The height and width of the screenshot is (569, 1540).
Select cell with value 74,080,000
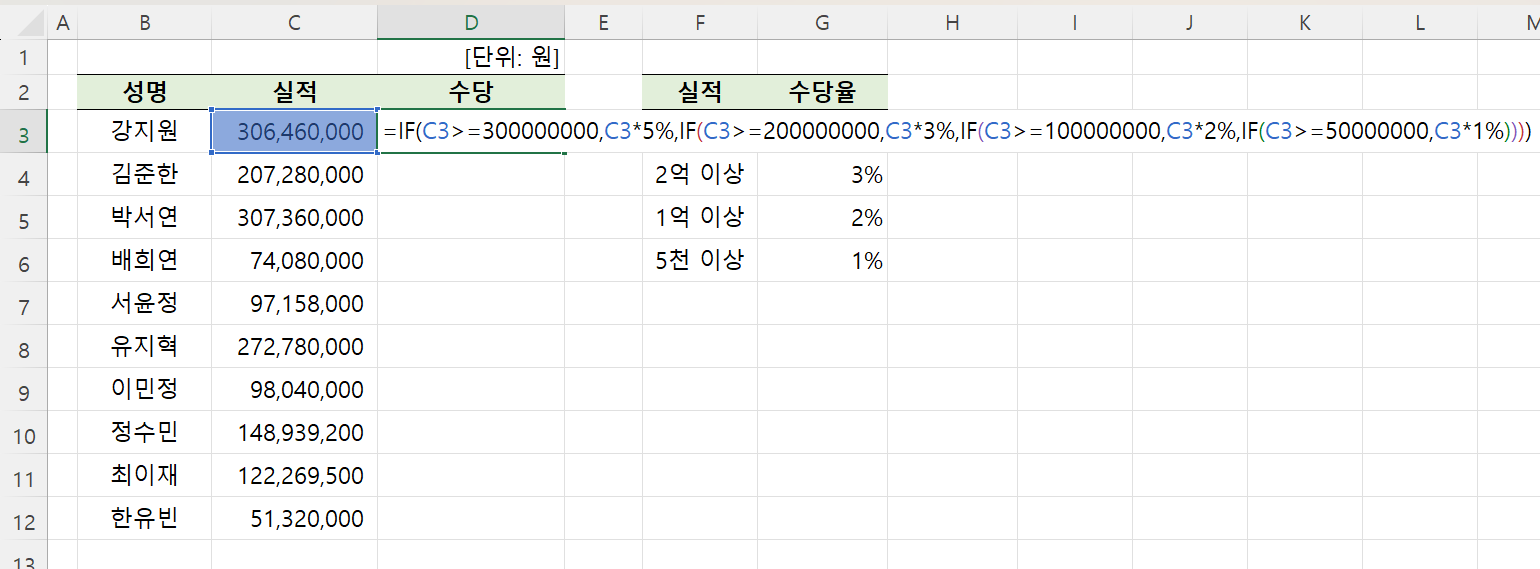pyautogui.click(x=294, y=261)
